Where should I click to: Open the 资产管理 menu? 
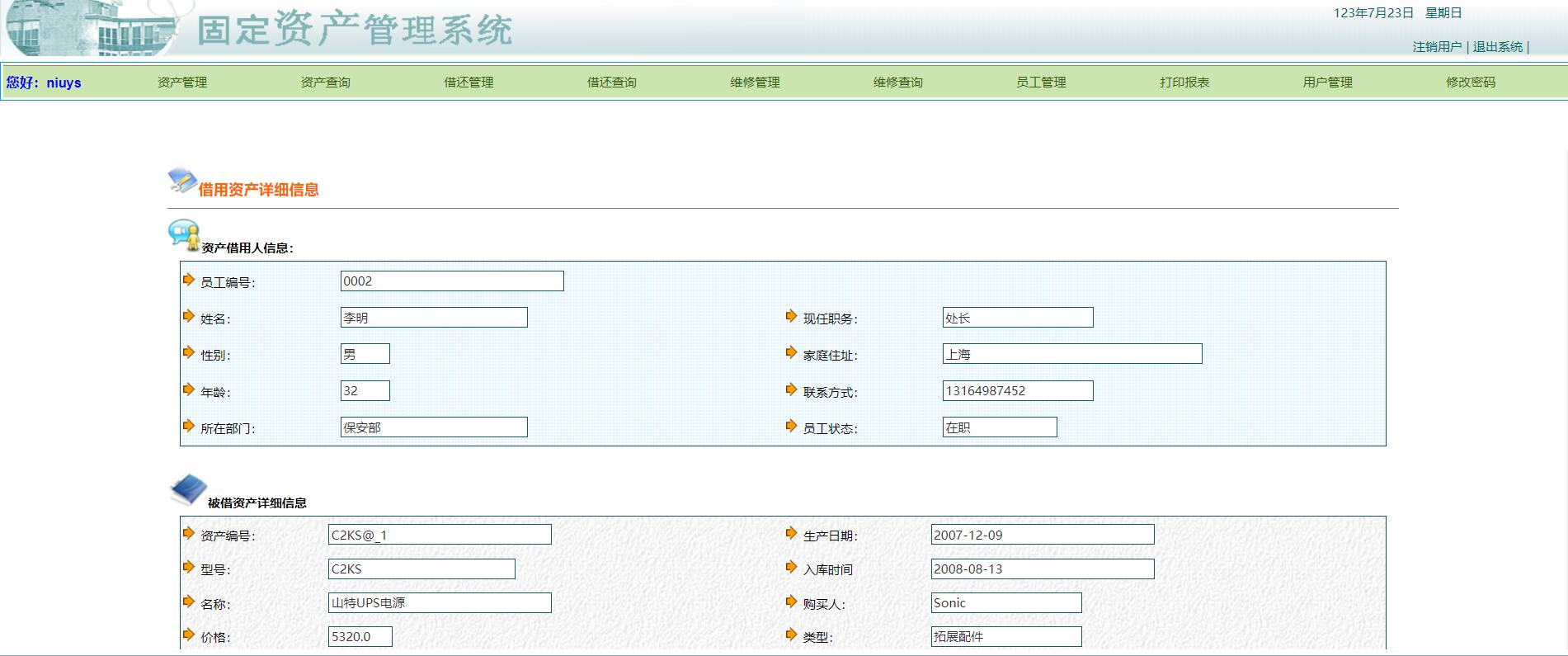(x=182, y=83)
